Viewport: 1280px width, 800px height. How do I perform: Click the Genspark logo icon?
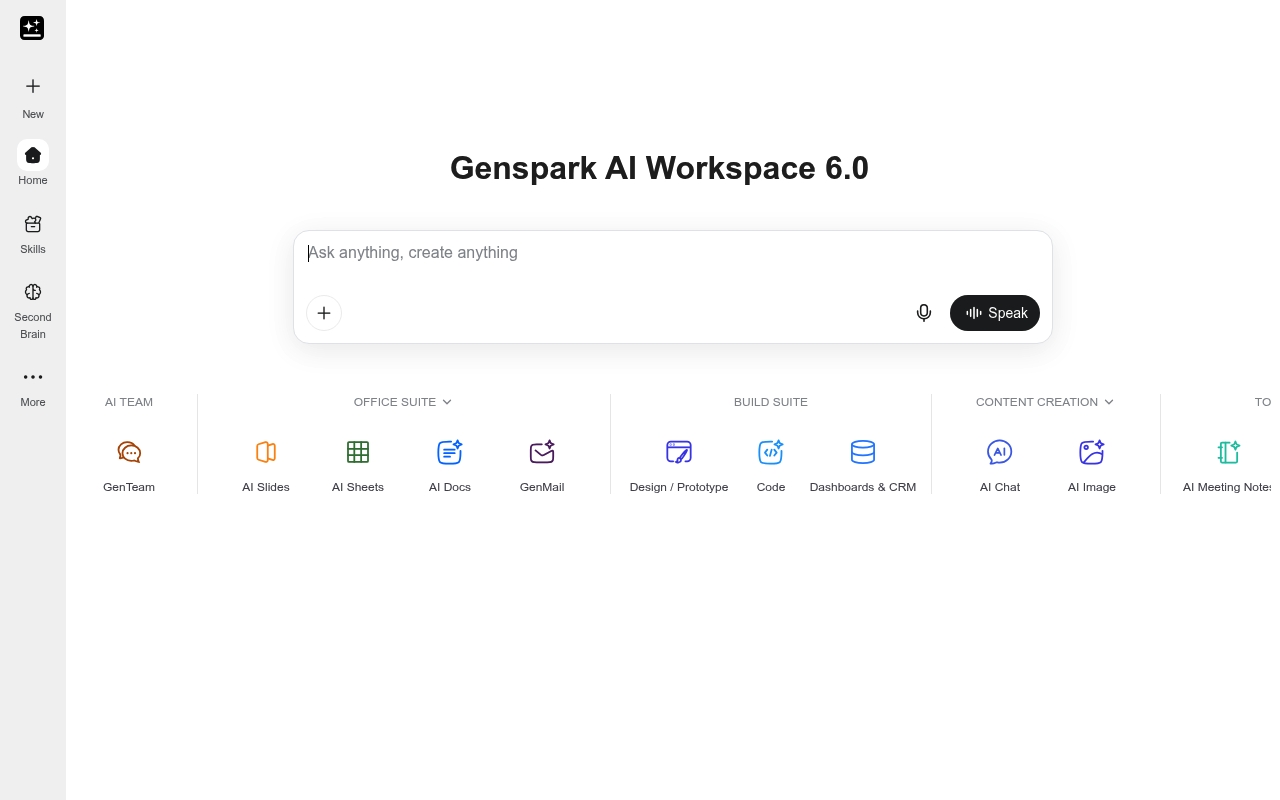click(x=32, y=28)
